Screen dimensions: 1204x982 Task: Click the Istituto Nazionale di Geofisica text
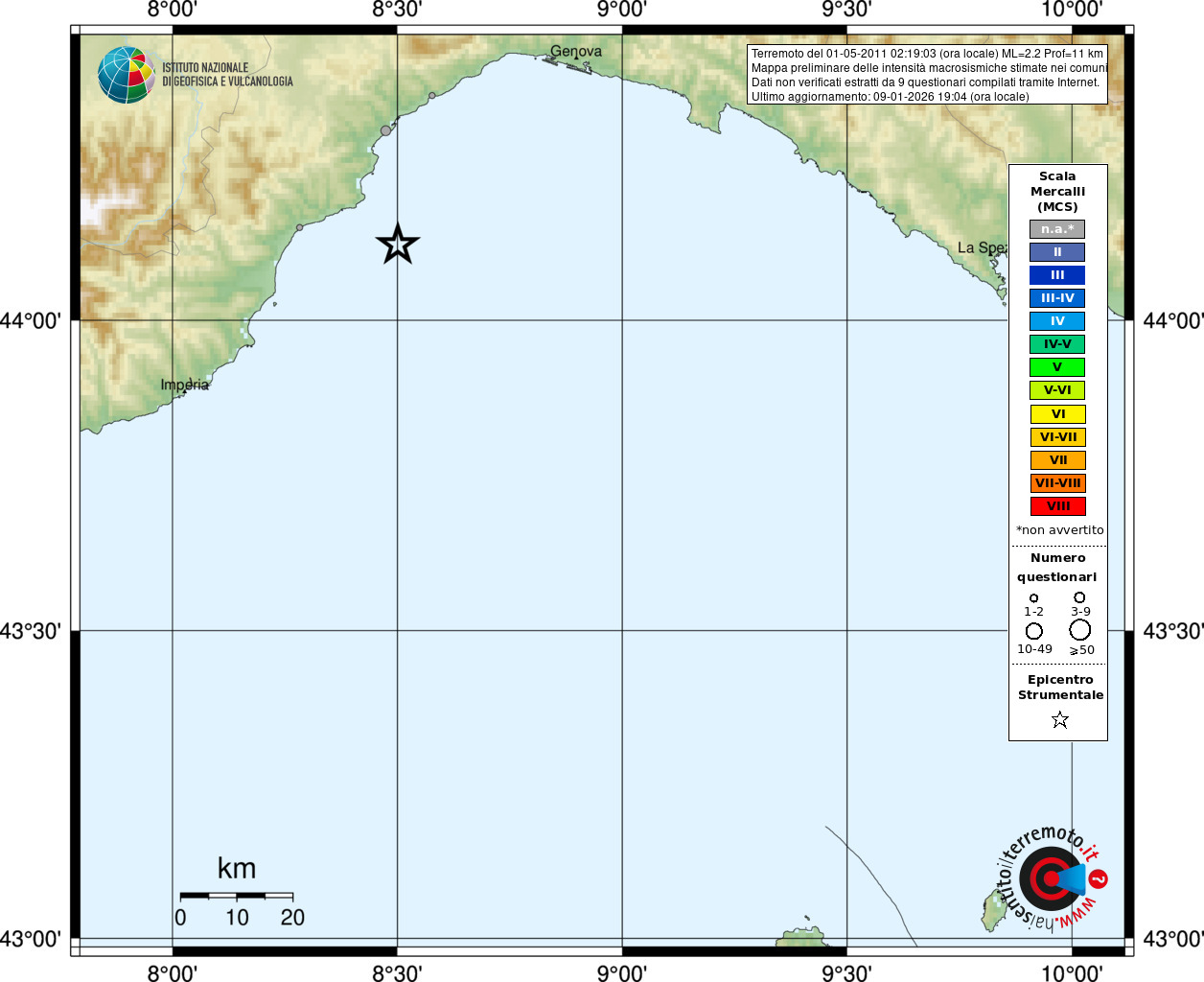[x=227, y=75]
